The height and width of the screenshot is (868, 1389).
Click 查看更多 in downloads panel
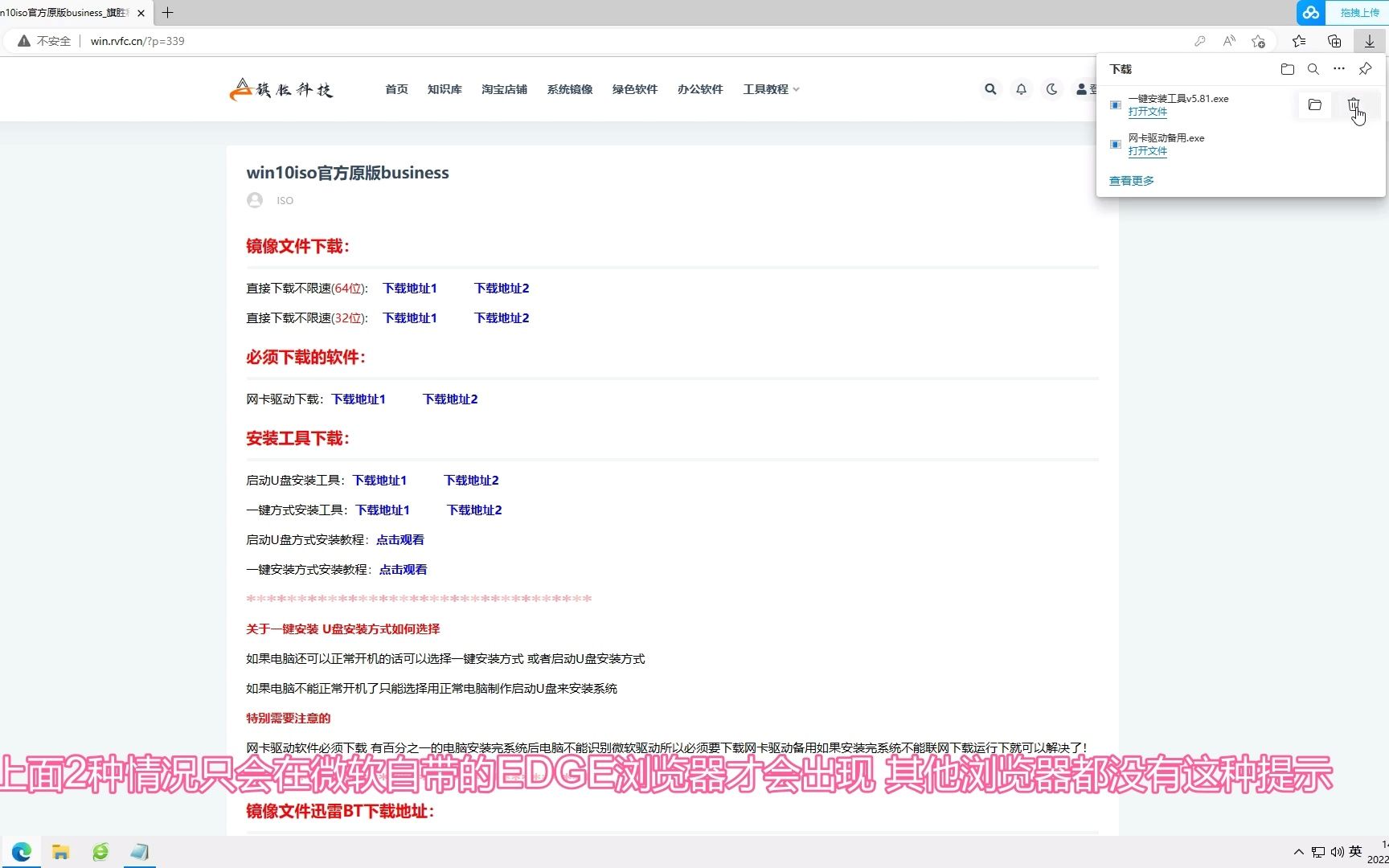pos(1132,181)
